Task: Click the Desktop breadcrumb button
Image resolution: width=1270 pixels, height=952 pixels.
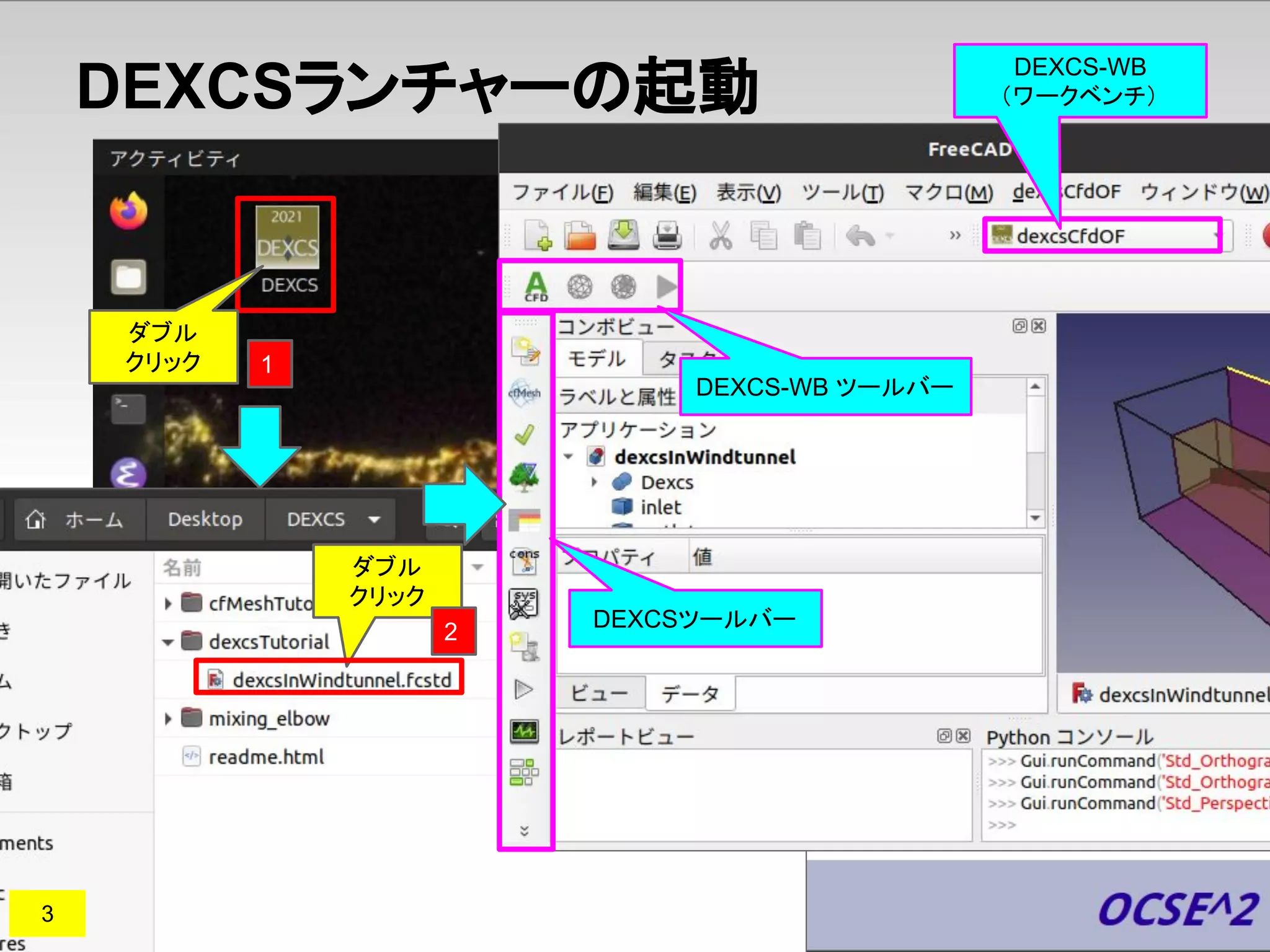Action: coord(205,519)
